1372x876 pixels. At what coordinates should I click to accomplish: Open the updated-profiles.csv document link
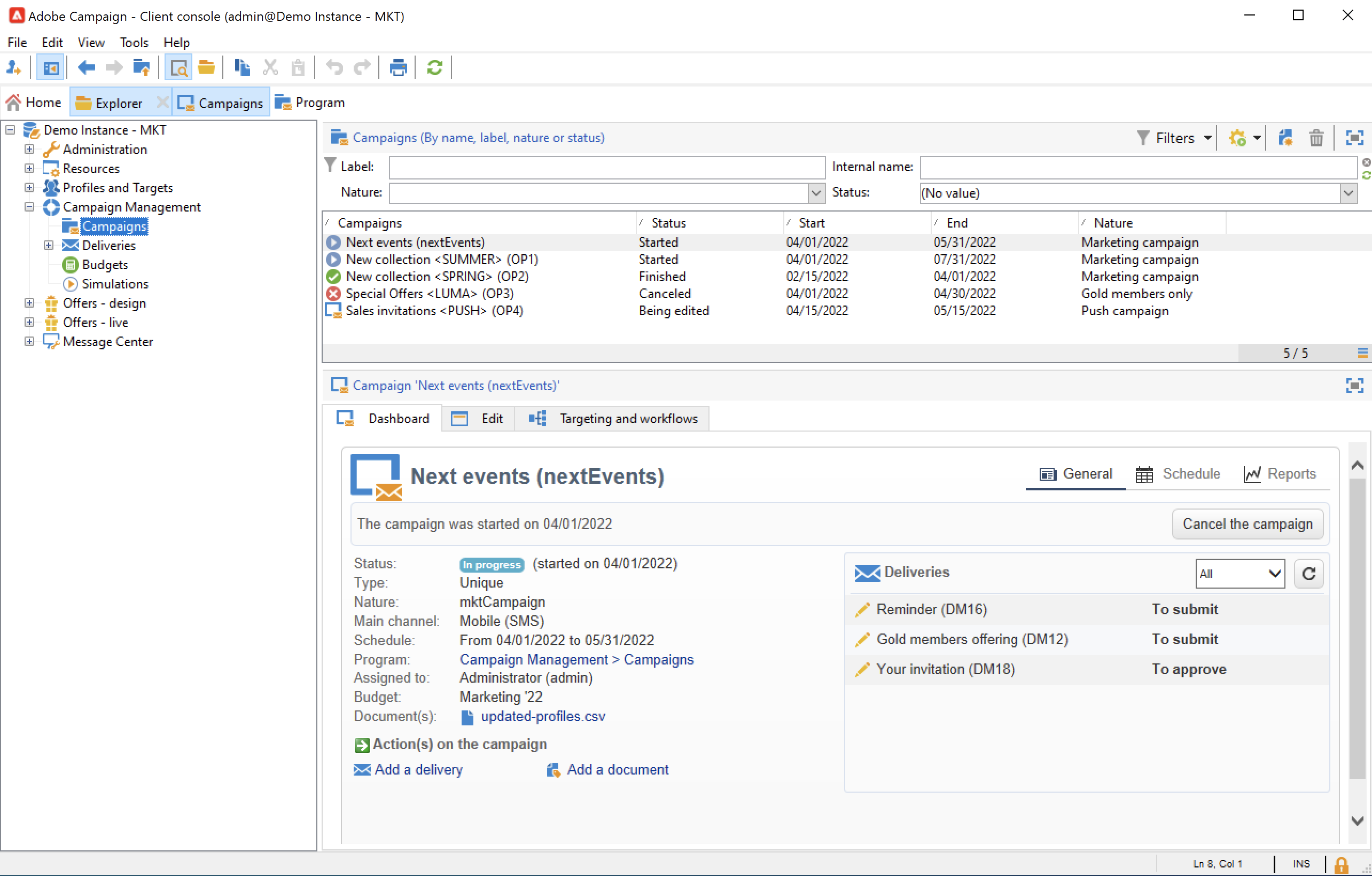(x=542, y=716)
